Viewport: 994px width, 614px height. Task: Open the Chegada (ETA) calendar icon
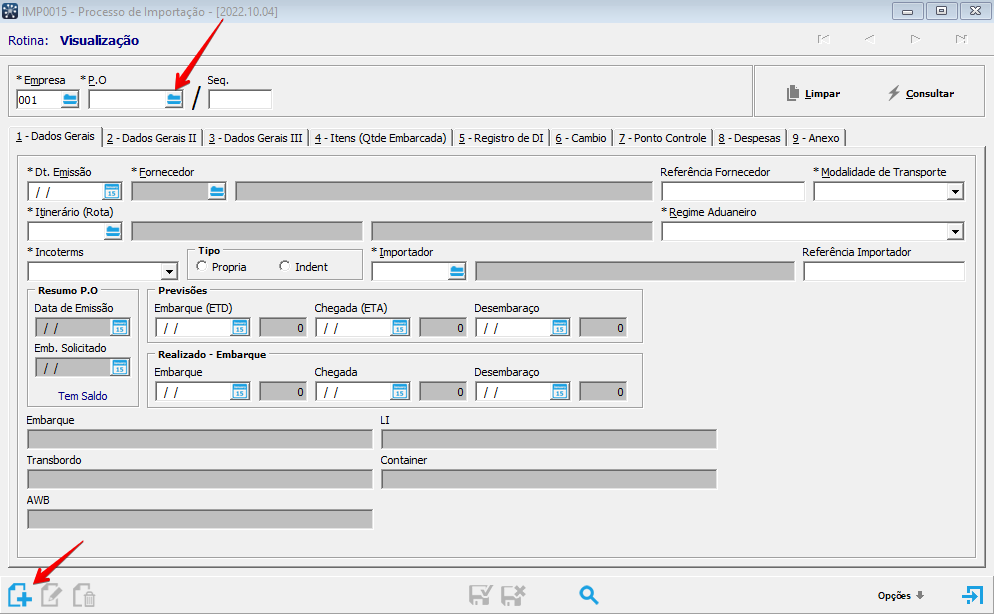[x=399, y=328]
